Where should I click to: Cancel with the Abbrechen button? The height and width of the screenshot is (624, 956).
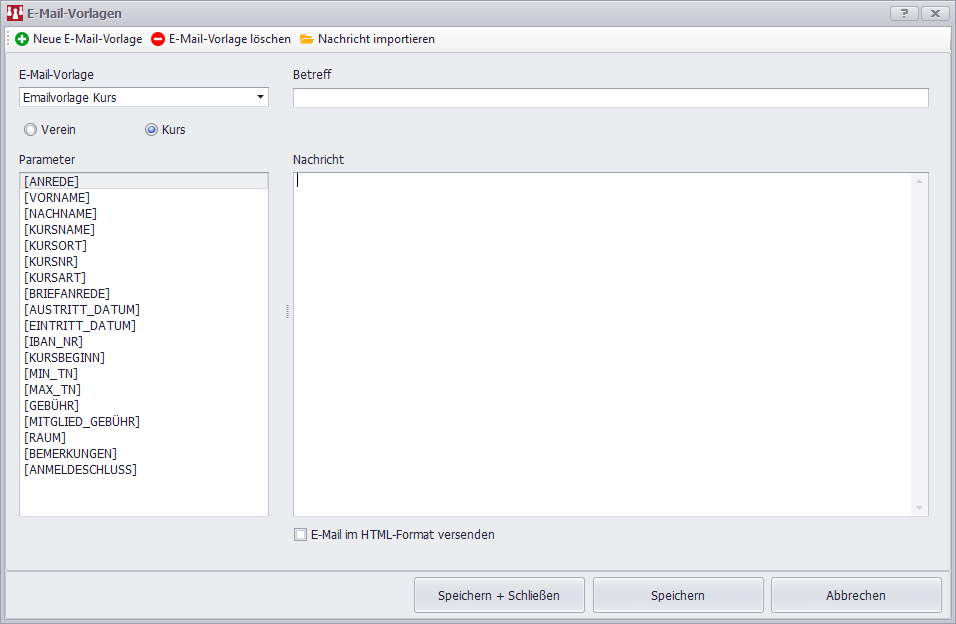coord(855,595)
